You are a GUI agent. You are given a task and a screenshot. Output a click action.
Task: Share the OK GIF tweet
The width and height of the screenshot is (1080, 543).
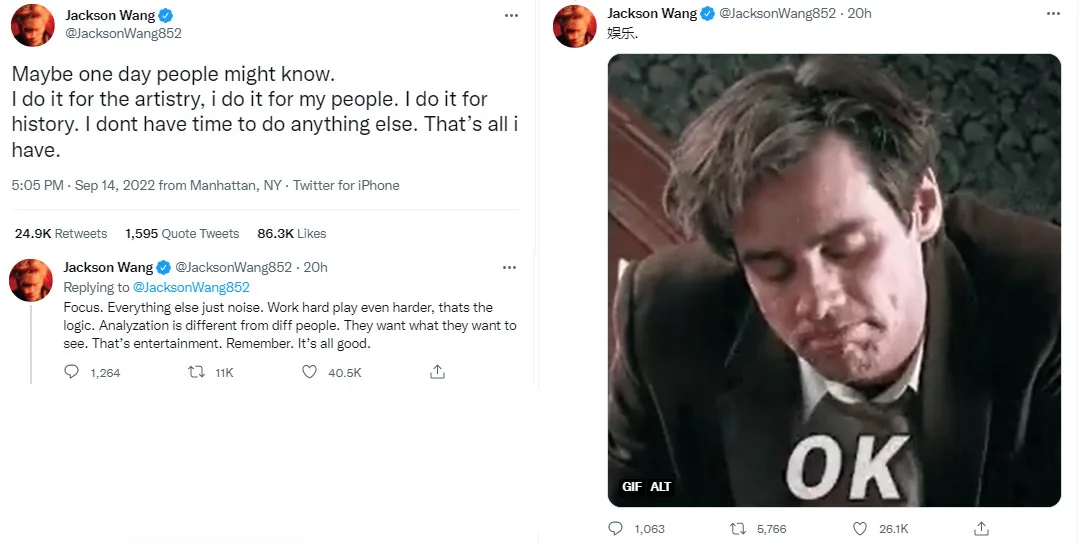tap(982, 528)
